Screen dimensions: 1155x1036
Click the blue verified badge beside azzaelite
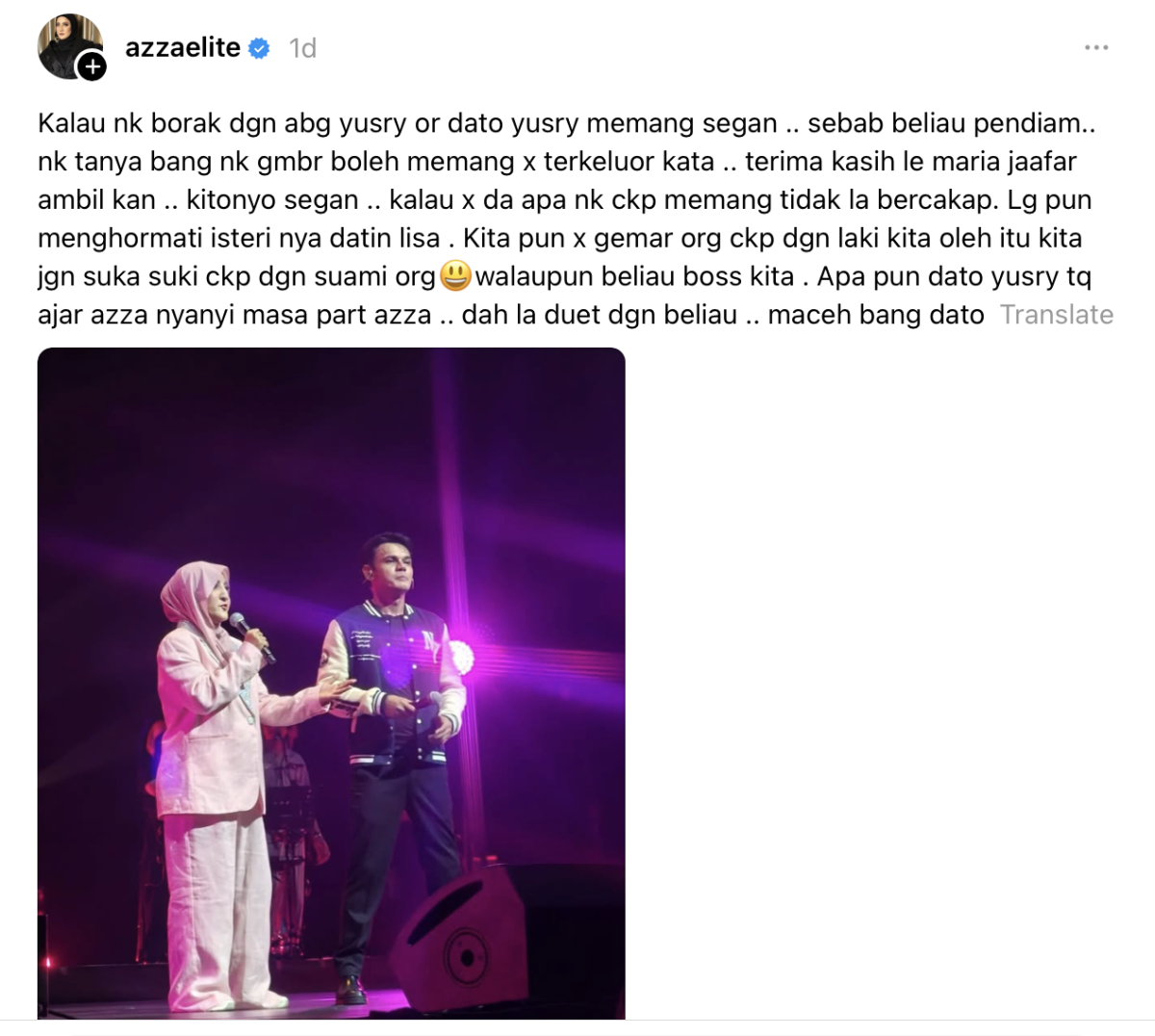[x=260, y=48]
